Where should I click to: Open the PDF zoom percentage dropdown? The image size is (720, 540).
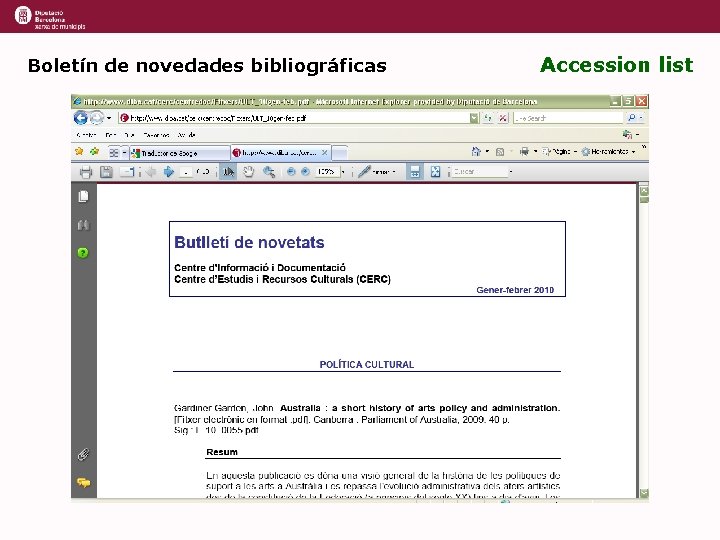[x=343, y=172]
